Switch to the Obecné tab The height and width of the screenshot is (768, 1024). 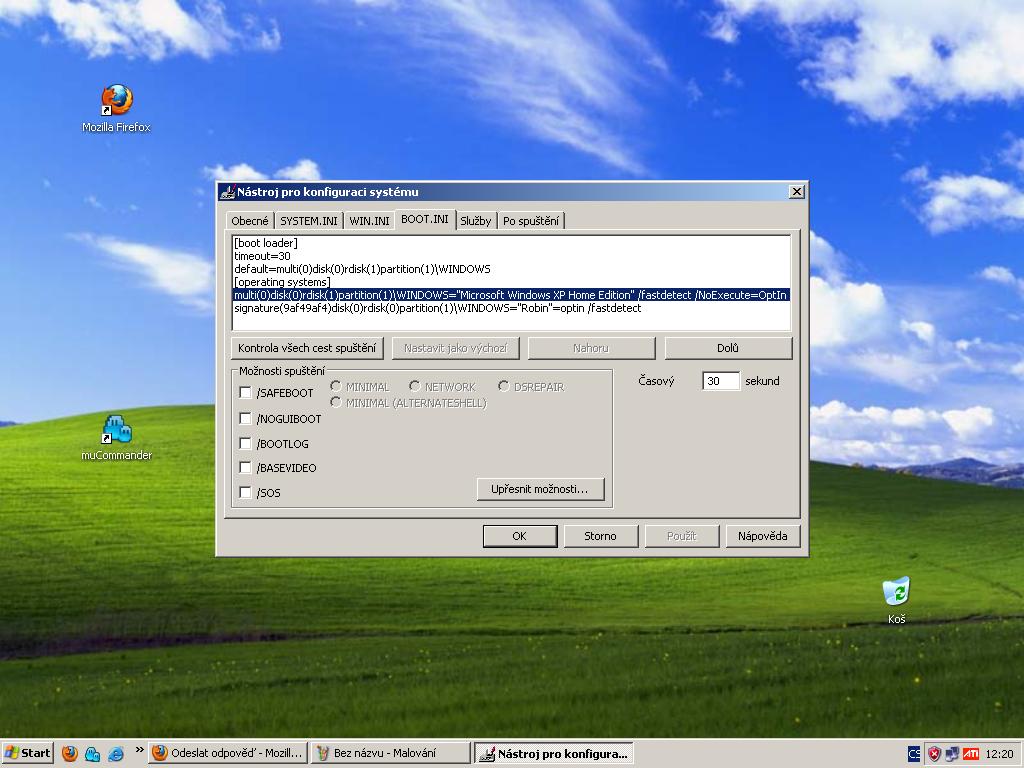(x=249, y=221)
